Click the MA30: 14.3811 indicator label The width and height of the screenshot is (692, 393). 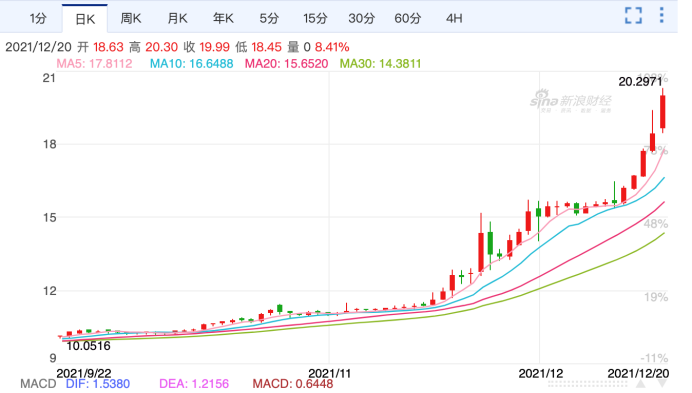[x=380, y=64]
